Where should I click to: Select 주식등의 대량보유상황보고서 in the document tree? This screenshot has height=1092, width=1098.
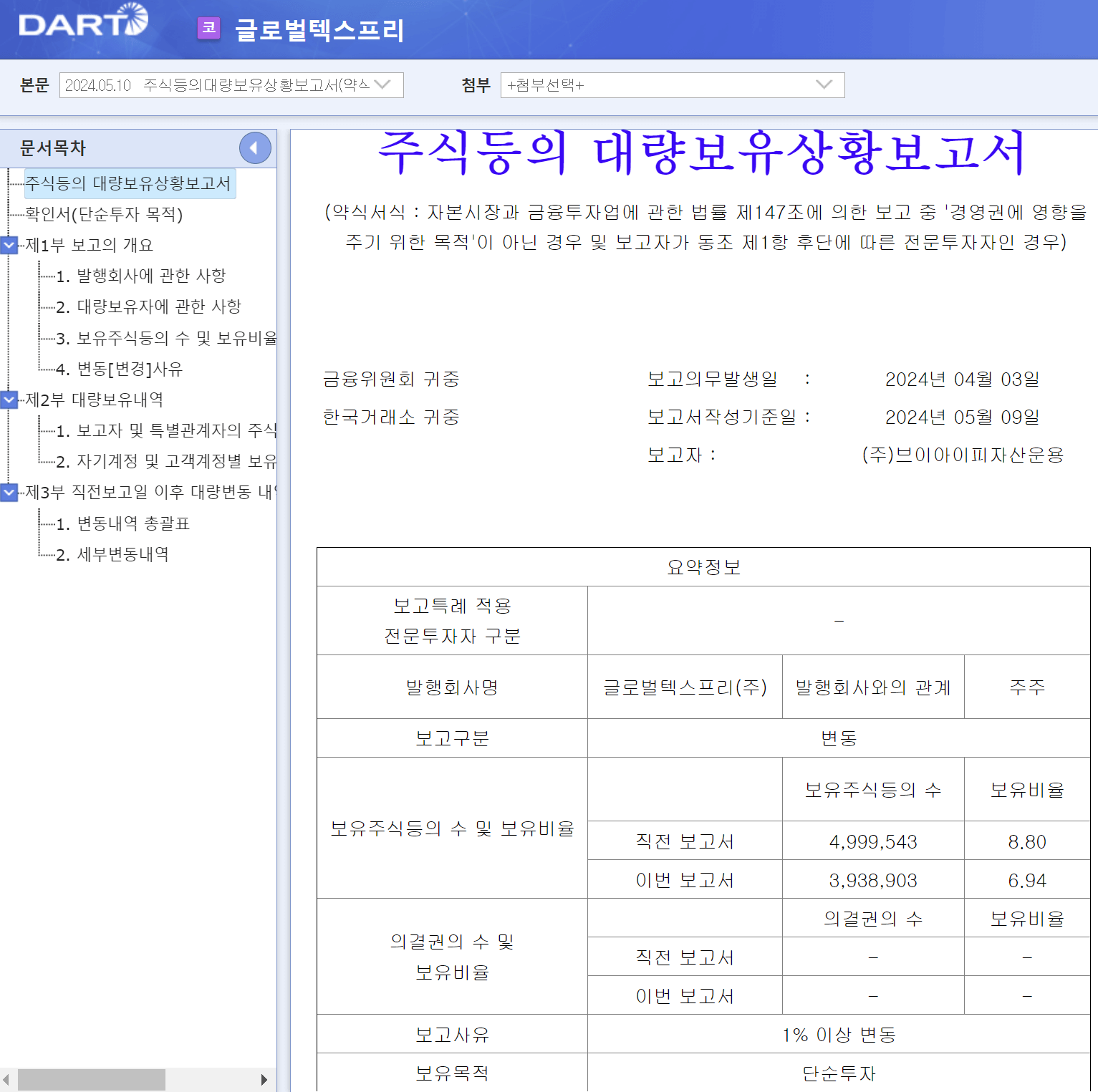(x=130, y=183)
